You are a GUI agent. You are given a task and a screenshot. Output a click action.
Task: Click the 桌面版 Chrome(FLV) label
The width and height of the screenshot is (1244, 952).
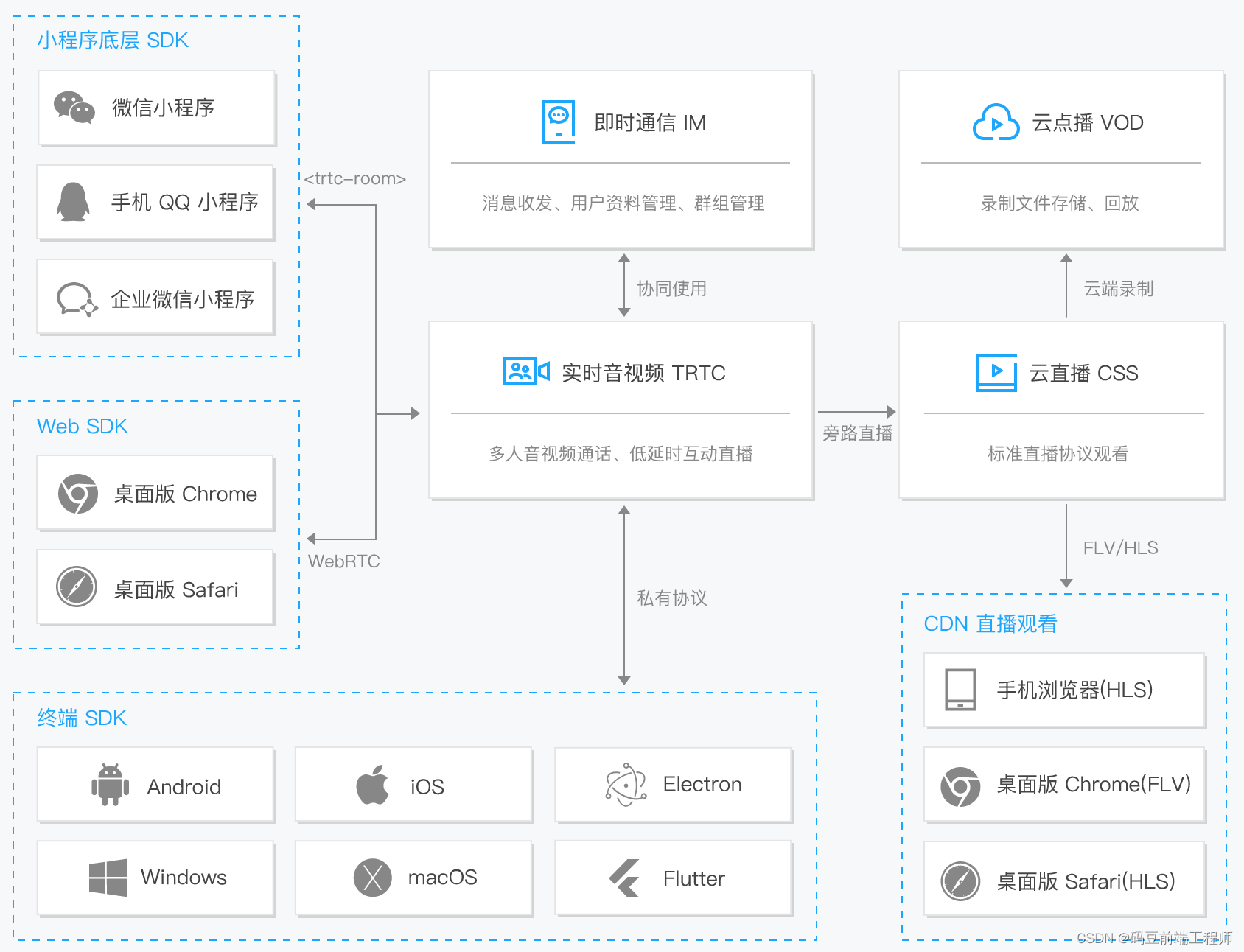click(1094, 784)
